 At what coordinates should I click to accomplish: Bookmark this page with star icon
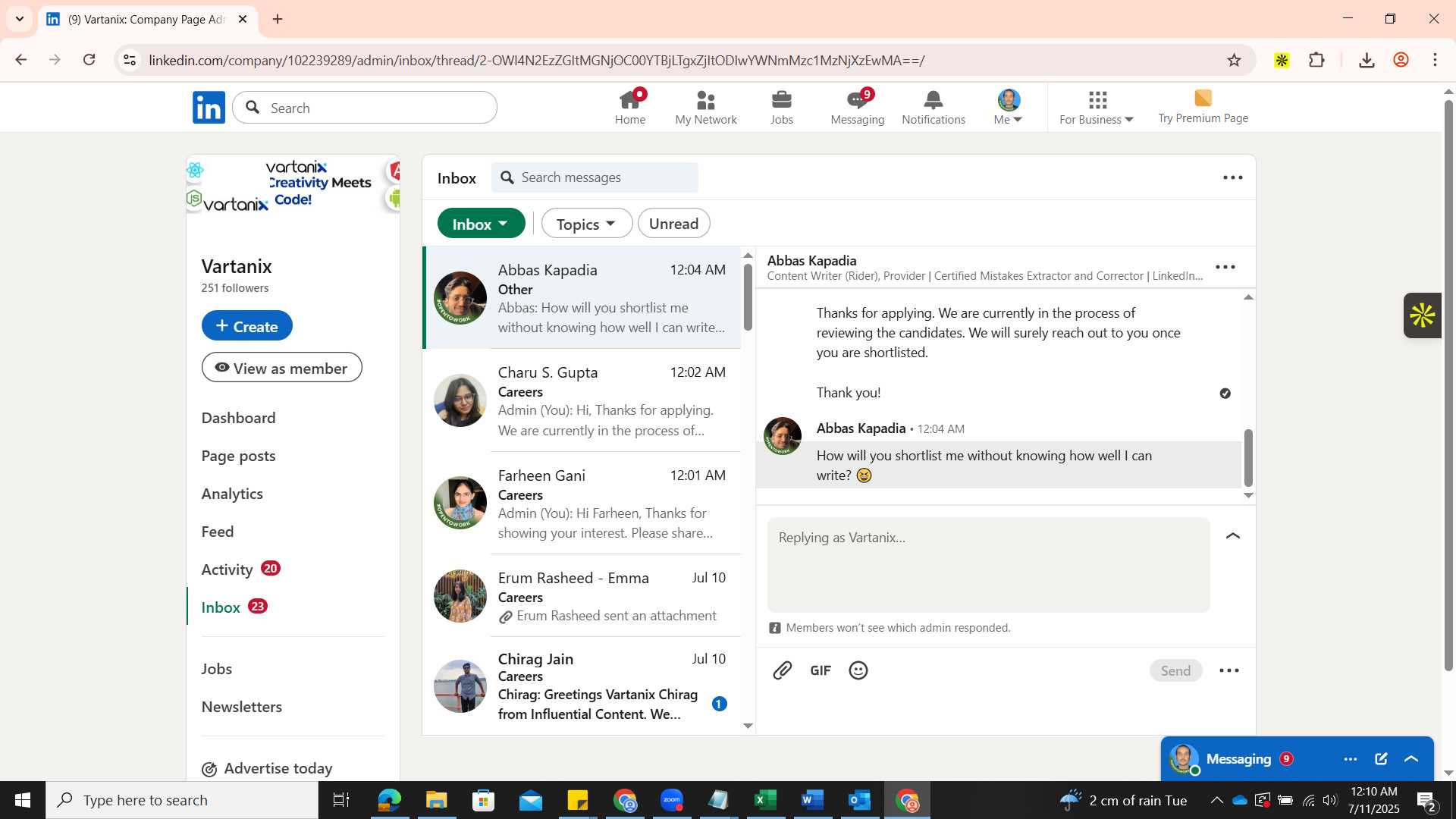point(1235,61)
